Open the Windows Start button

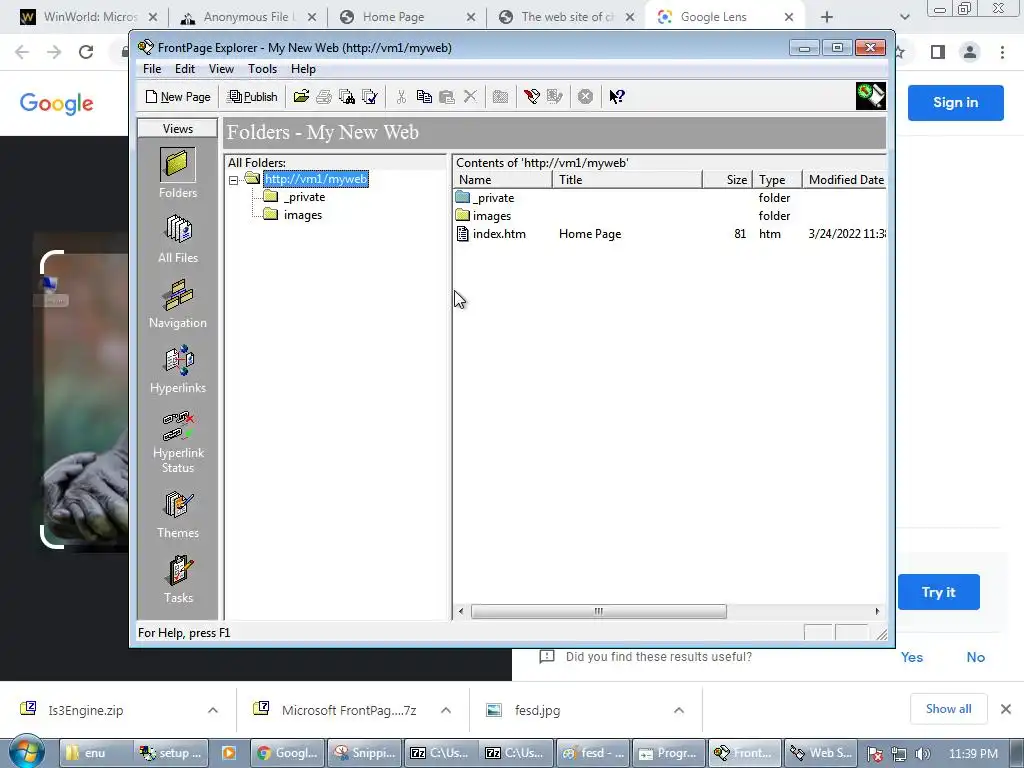pyautogui.click(x=26, y=752)
